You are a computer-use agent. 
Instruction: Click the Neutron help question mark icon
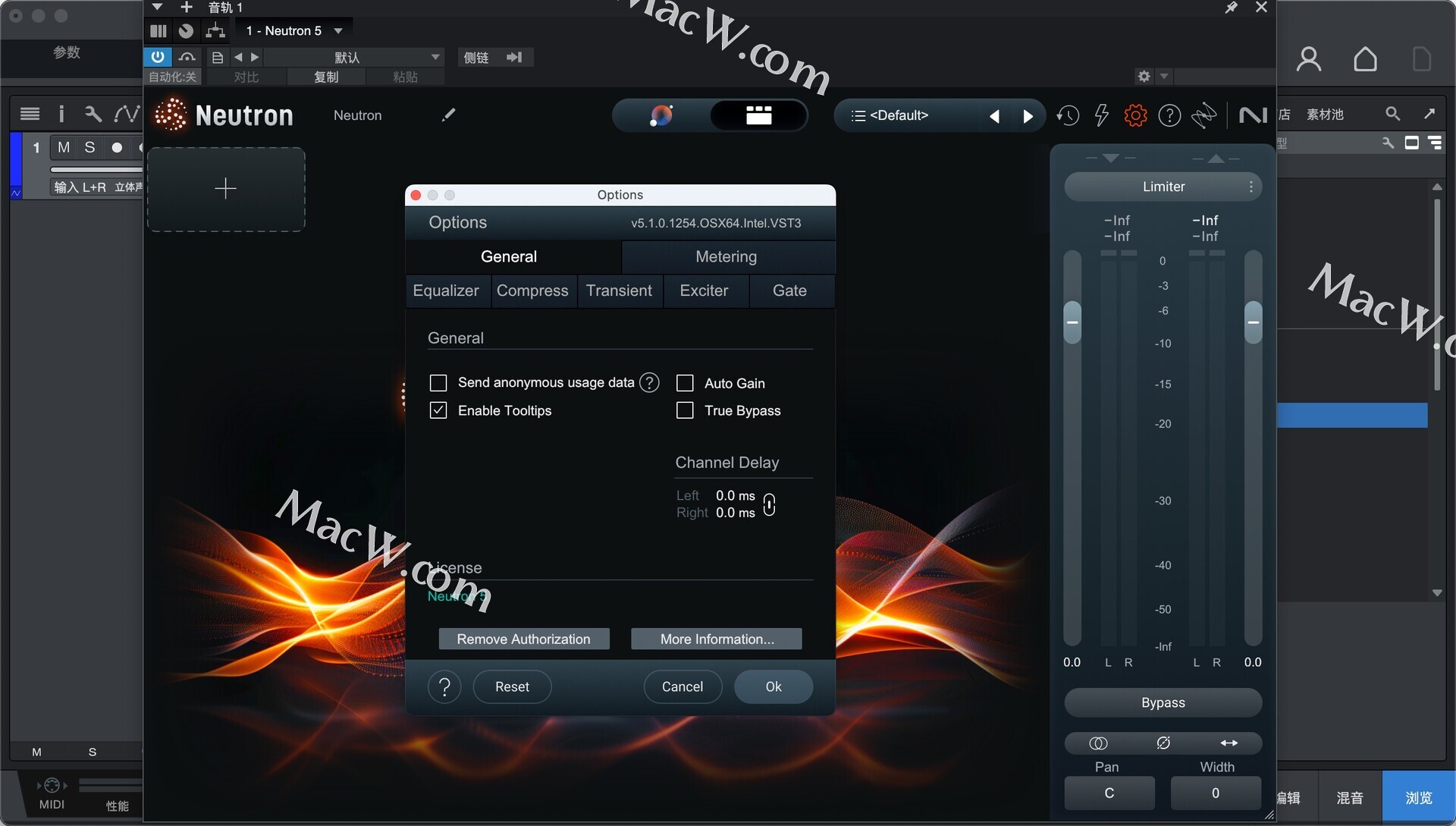pos(1169,115)
